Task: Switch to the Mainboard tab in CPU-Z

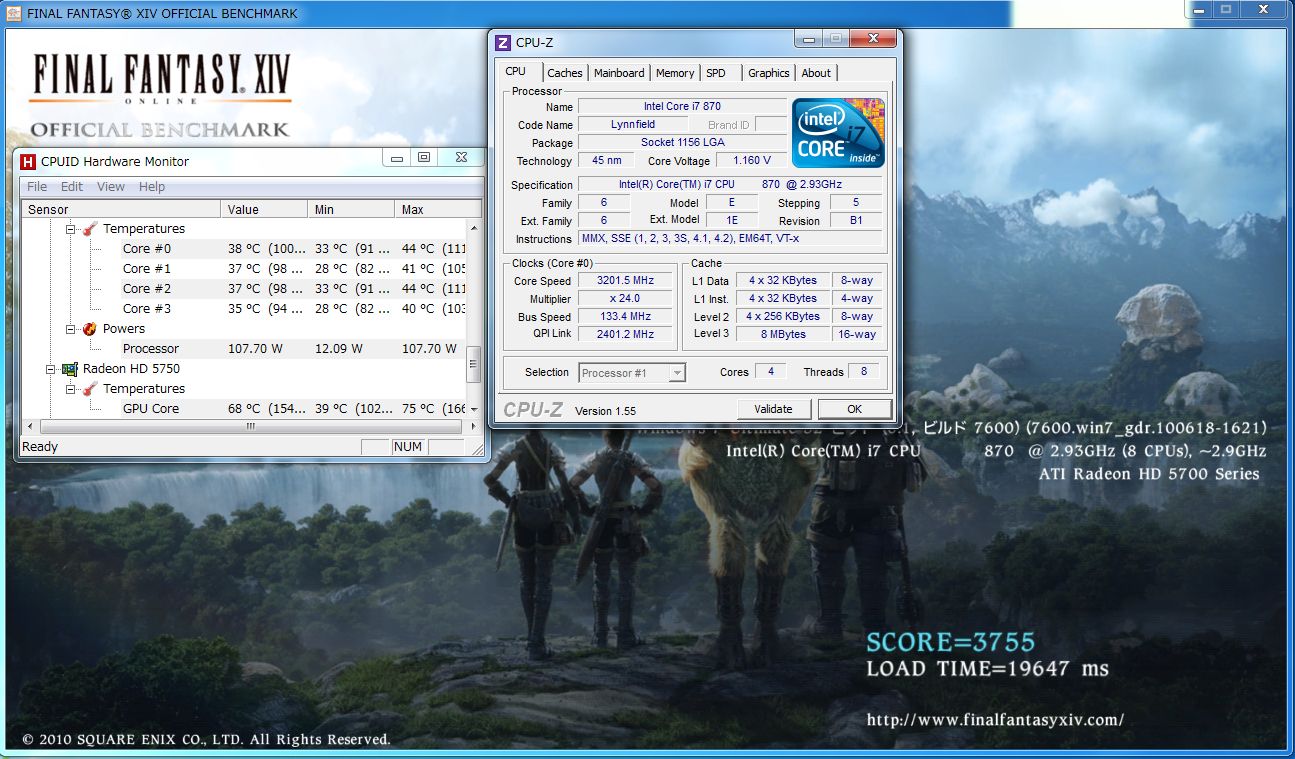Action: pyautogui.click(x=619, y=73)
